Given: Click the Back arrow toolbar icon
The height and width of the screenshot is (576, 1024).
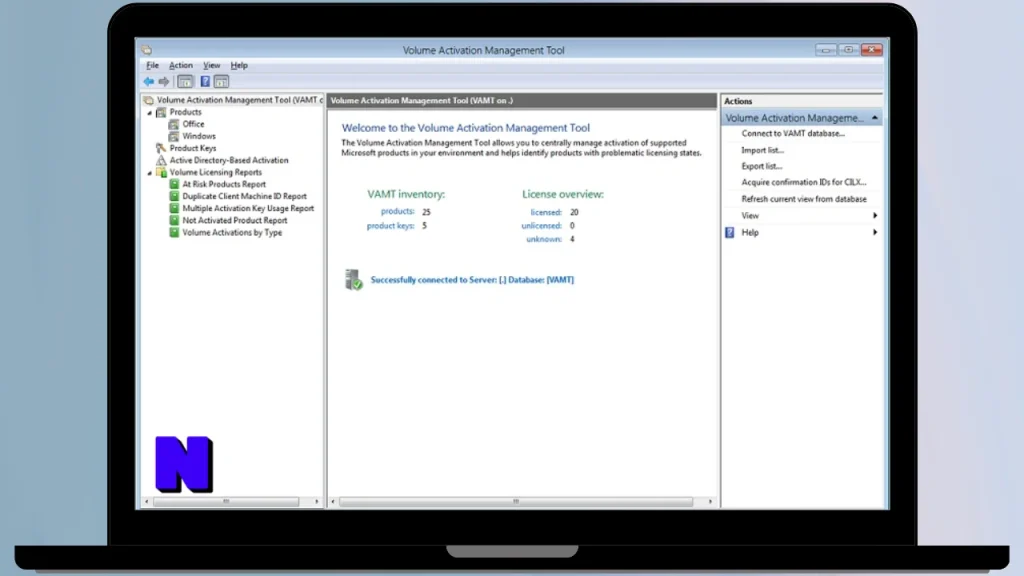Looking at the screenshot, I should click(149, 82).
